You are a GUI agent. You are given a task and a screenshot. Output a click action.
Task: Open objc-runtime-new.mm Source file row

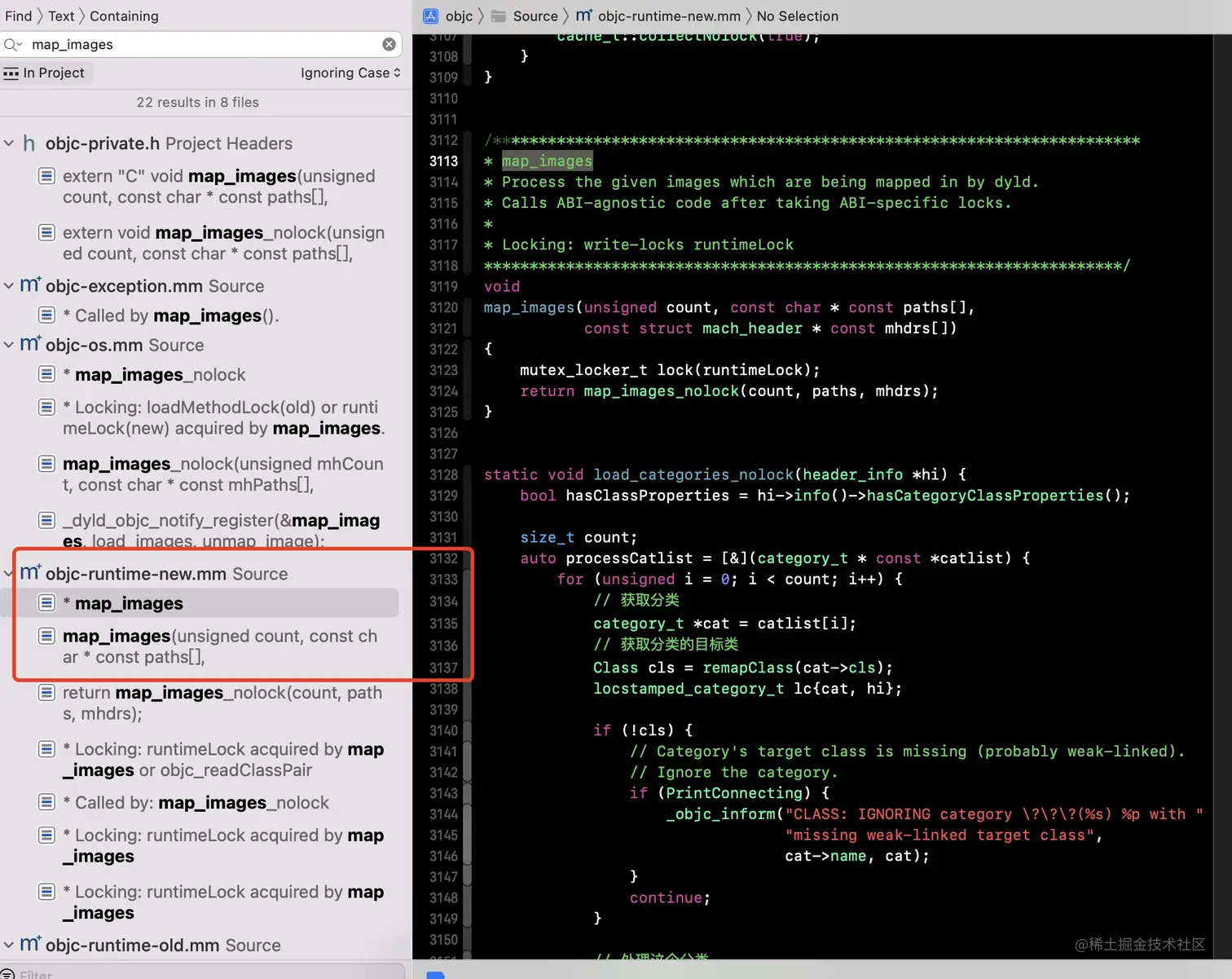pos(166,574)
